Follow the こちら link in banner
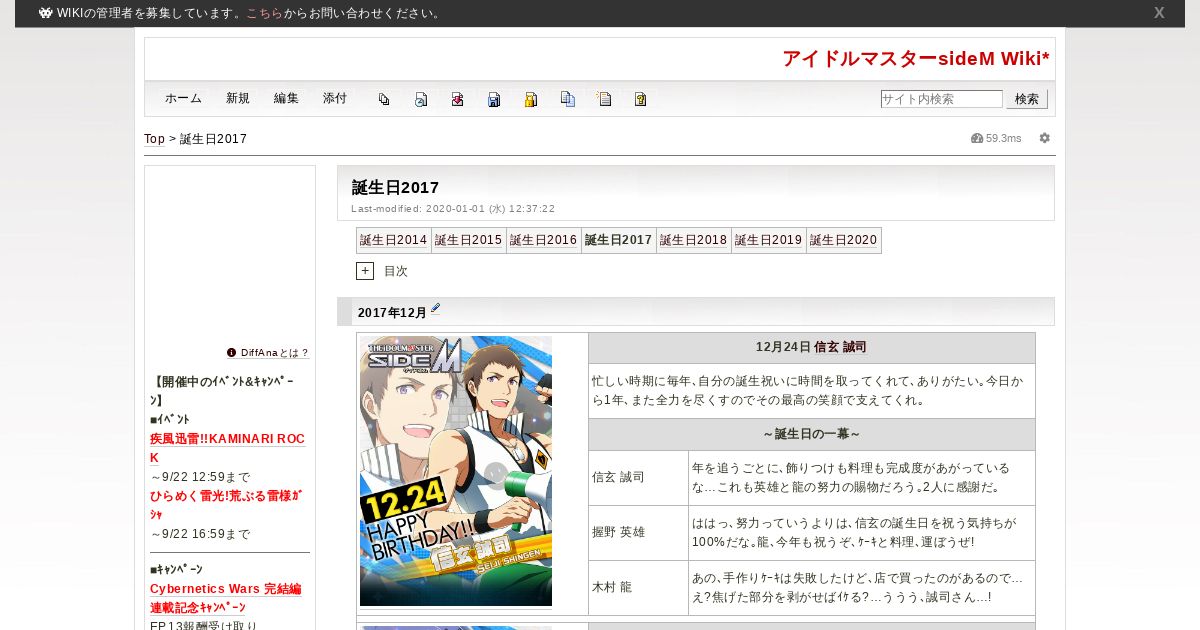This screenshot has width=1200, height=630. tap(264, 13)
